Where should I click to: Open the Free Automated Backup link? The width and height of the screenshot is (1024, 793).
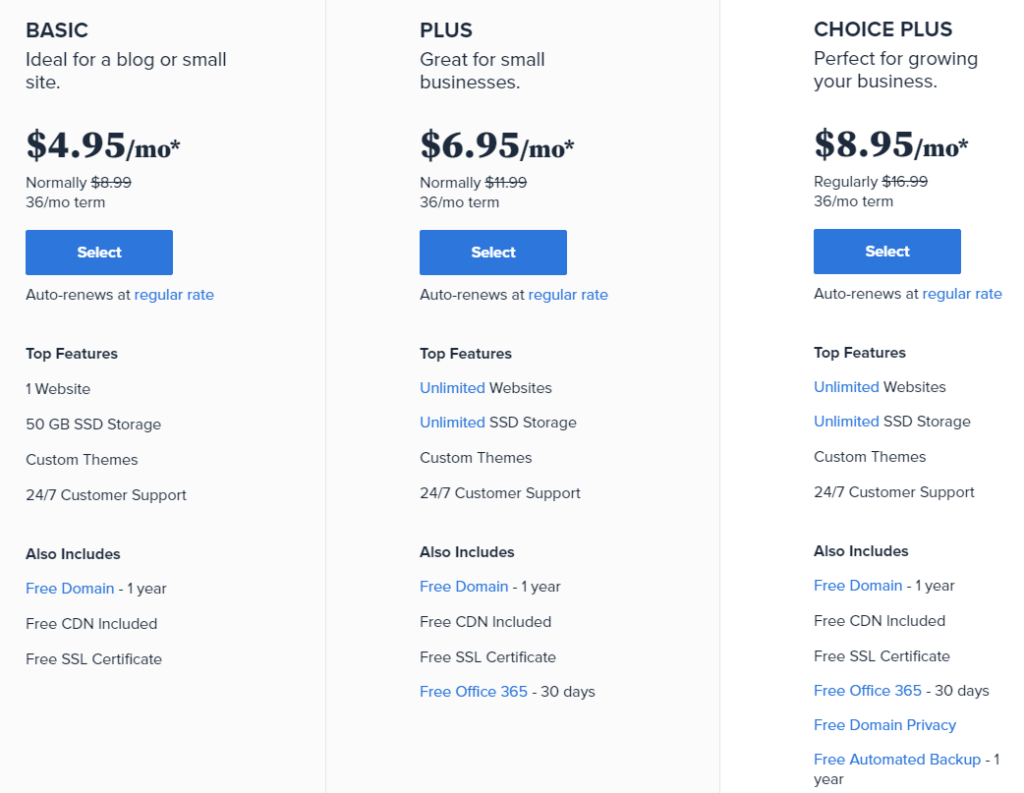tap(897, 760)
